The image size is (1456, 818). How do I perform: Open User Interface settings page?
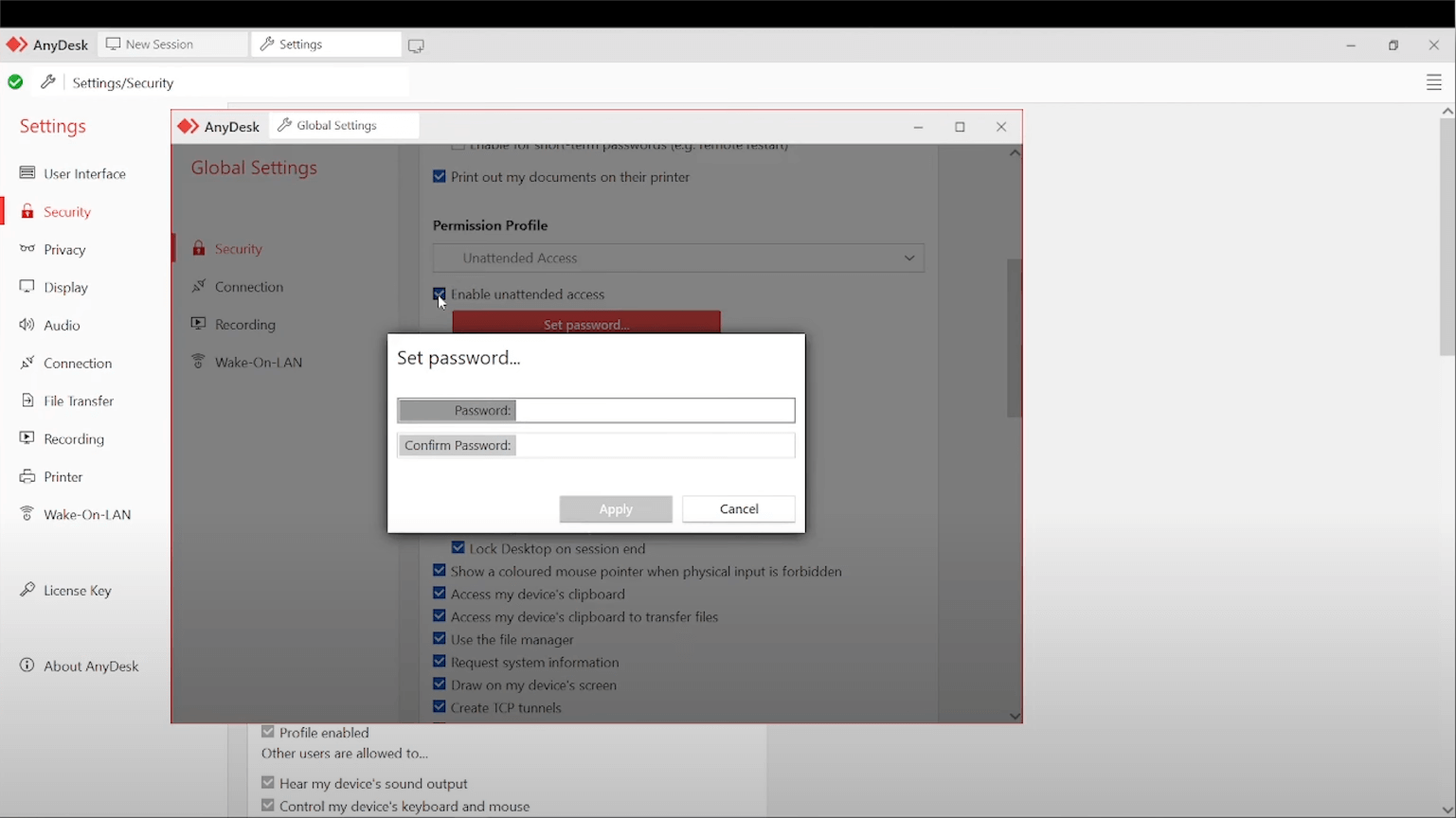84,174
